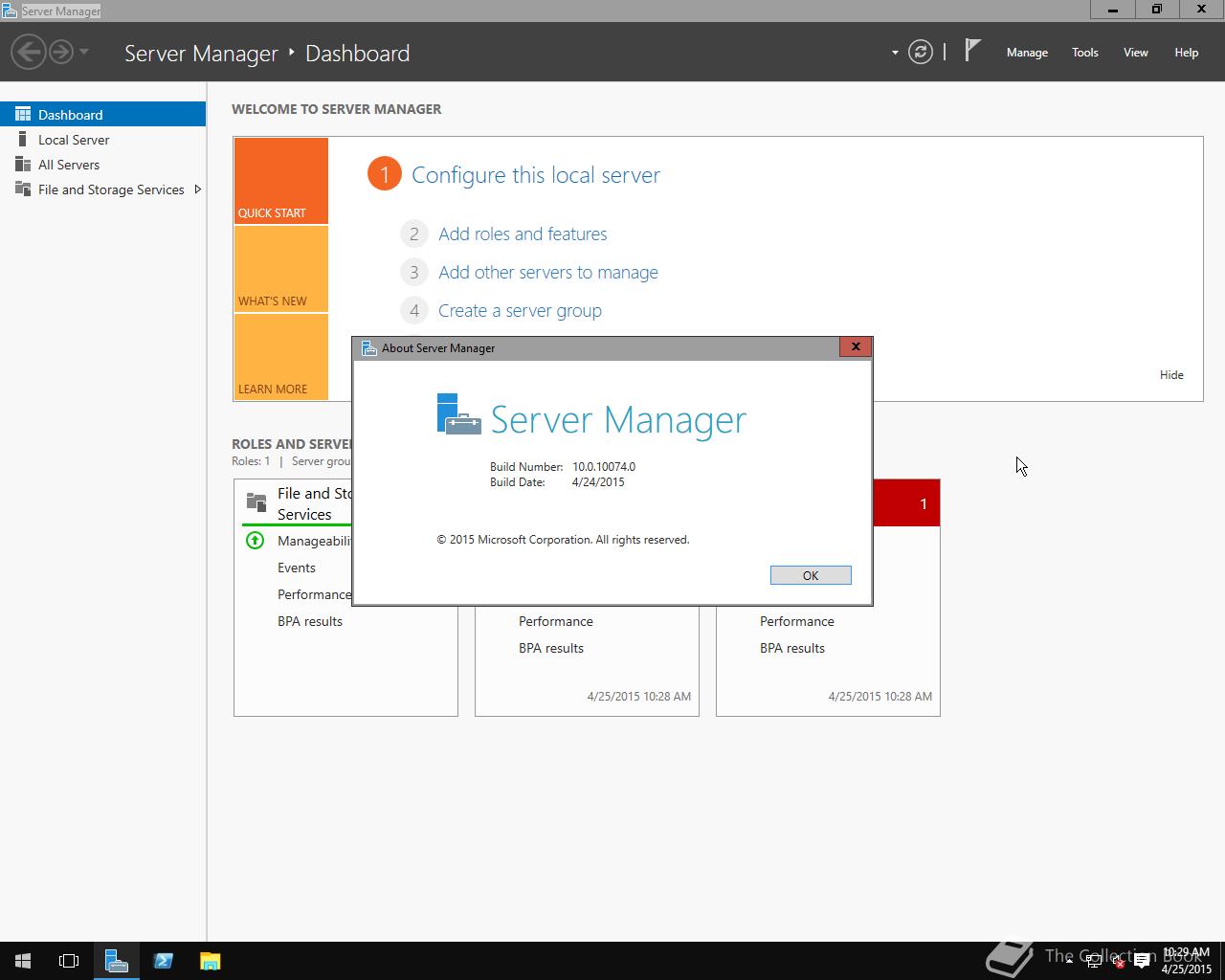Click Add other servers to manage
Viewport: 1225px width, 980px height.
point(548,272)
